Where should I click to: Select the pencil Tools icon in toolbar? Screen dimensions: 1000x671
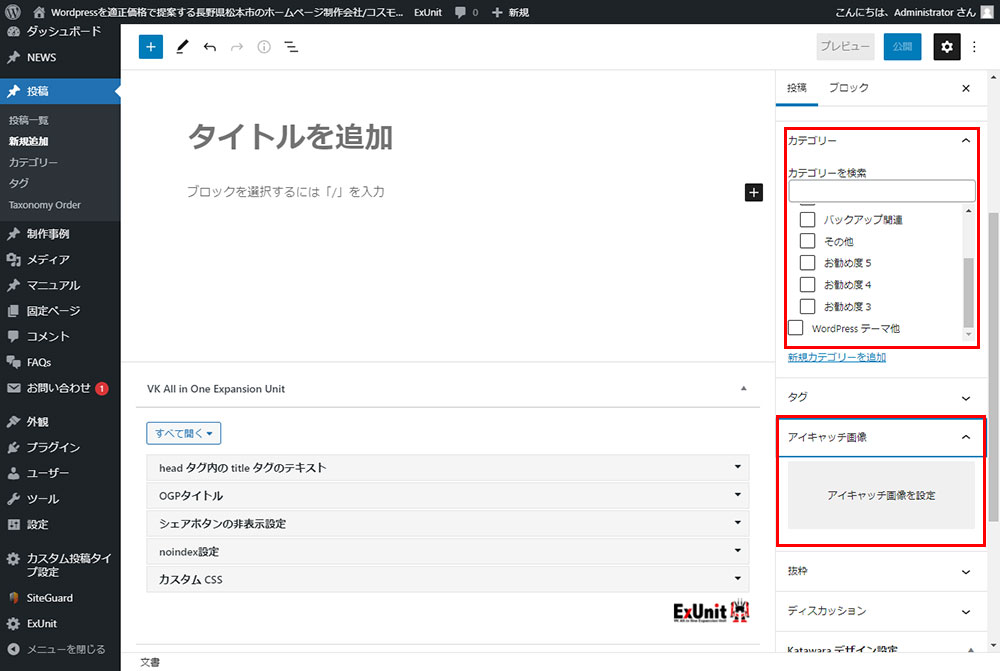181,47
